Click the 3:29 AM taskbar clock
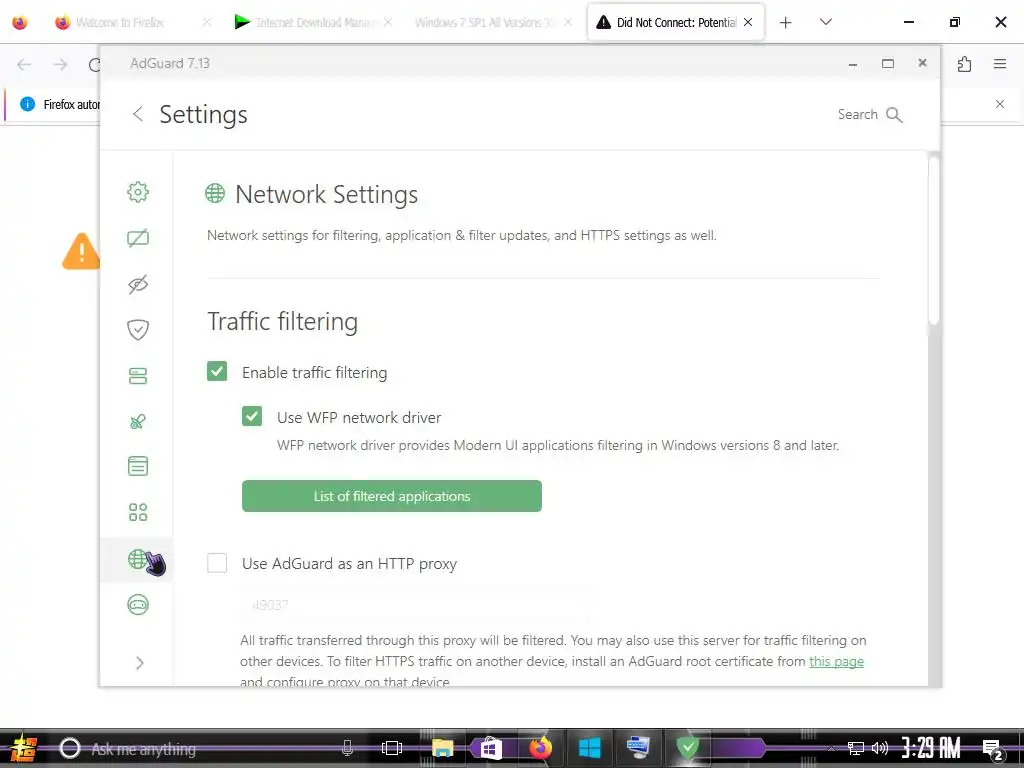 pyautogui.click(x=931, y=748)
